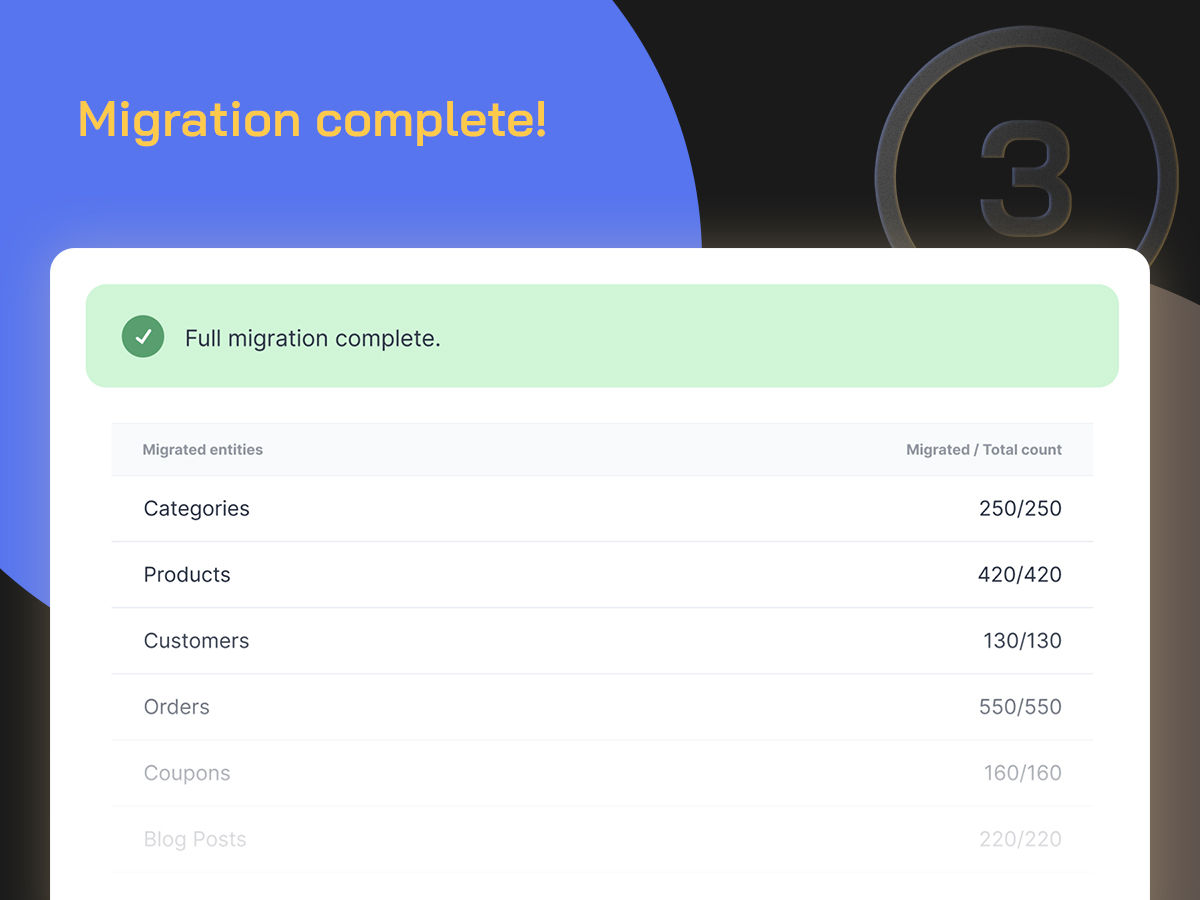Select the Products row label

pos(187,575)
